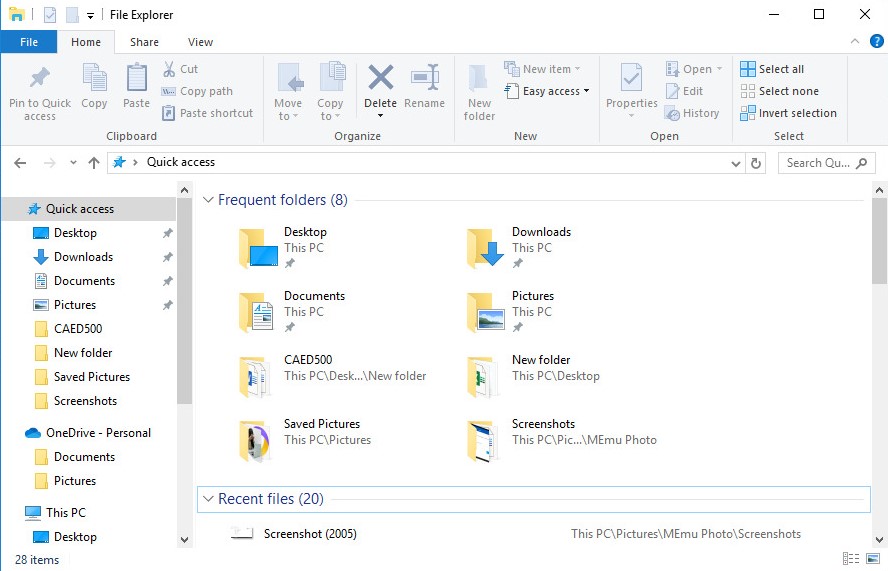Click Quick access in address bar
Screen dimensions: 888x571
point(181,163)
